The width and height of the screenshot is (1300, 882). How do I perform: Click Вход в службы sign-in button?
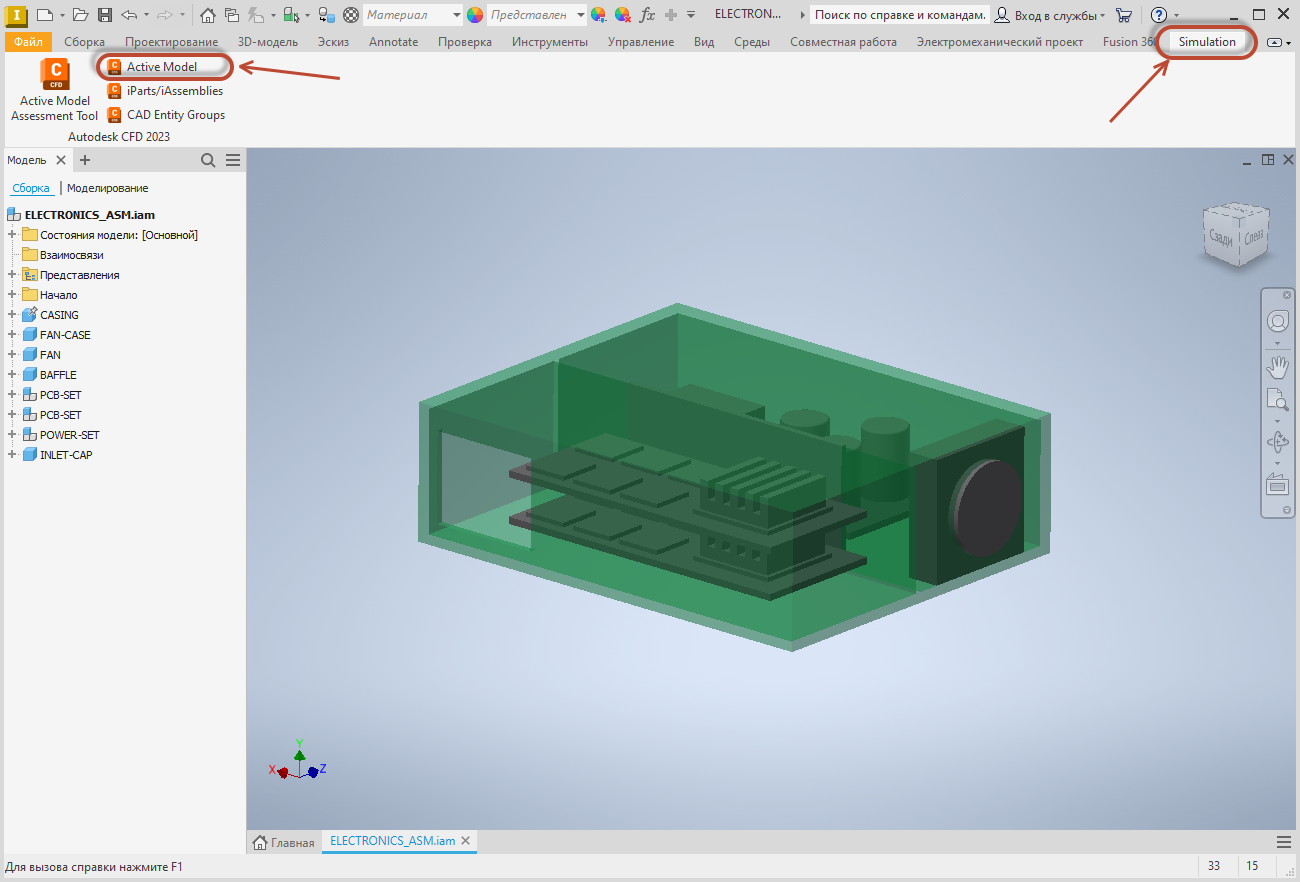[1050, 15]
